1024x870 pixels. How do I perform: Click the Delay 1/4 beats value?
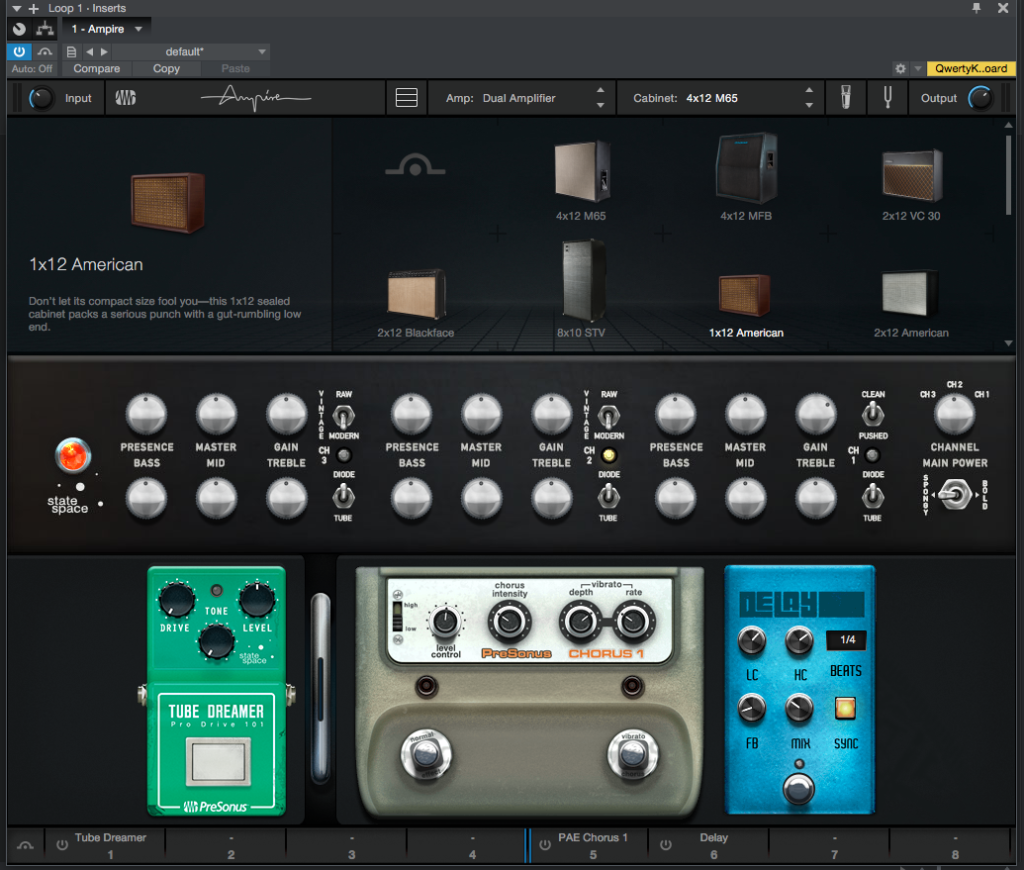[x=846, y=640]
